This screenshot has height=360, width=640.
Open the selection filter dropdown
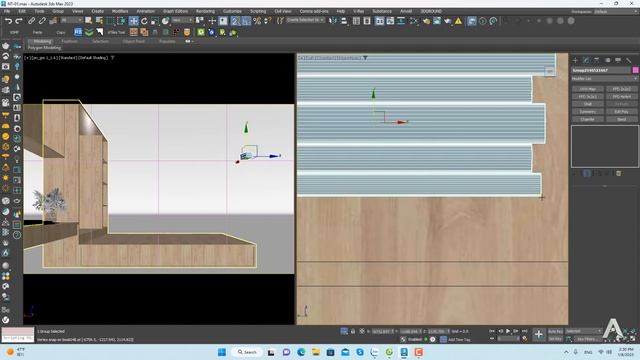(72, 20)
